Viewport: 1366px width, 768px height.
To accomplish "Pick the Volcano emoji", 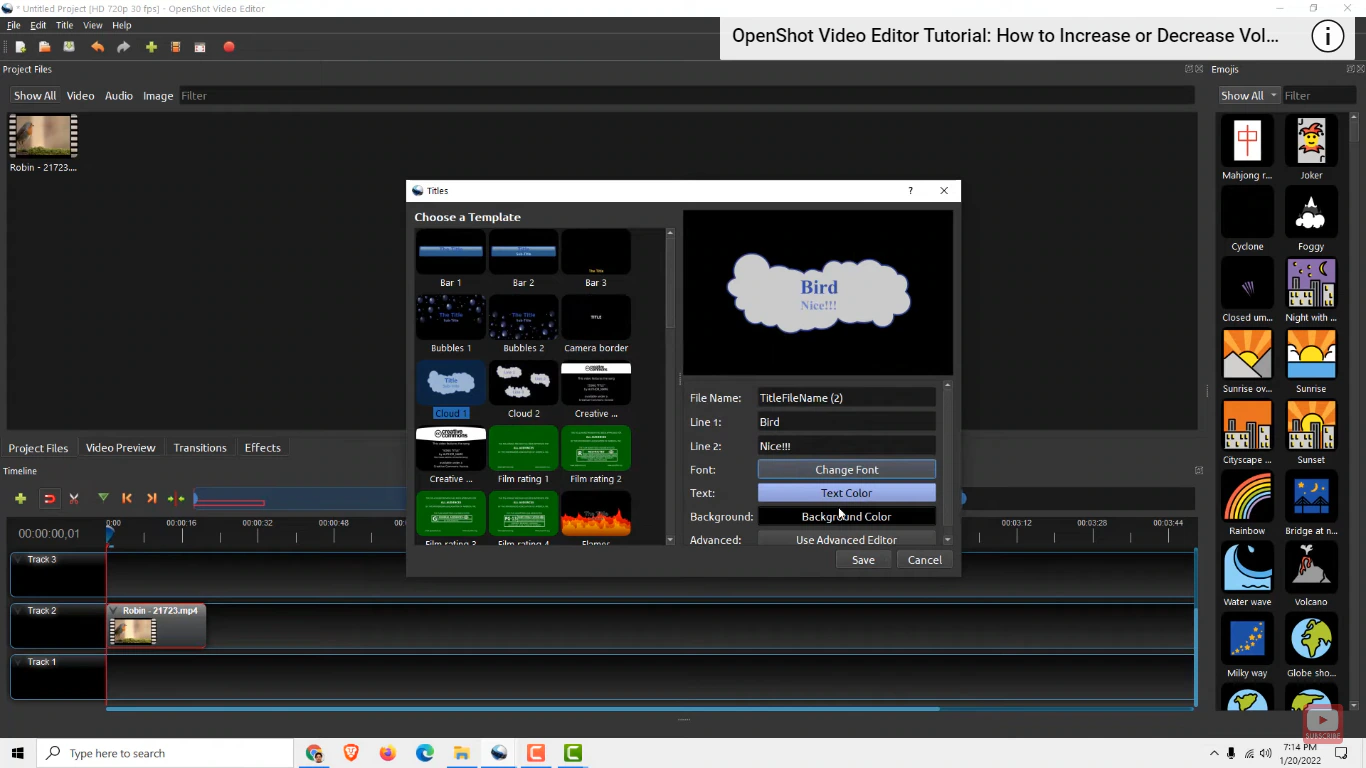I will (x=1311, y=574).
